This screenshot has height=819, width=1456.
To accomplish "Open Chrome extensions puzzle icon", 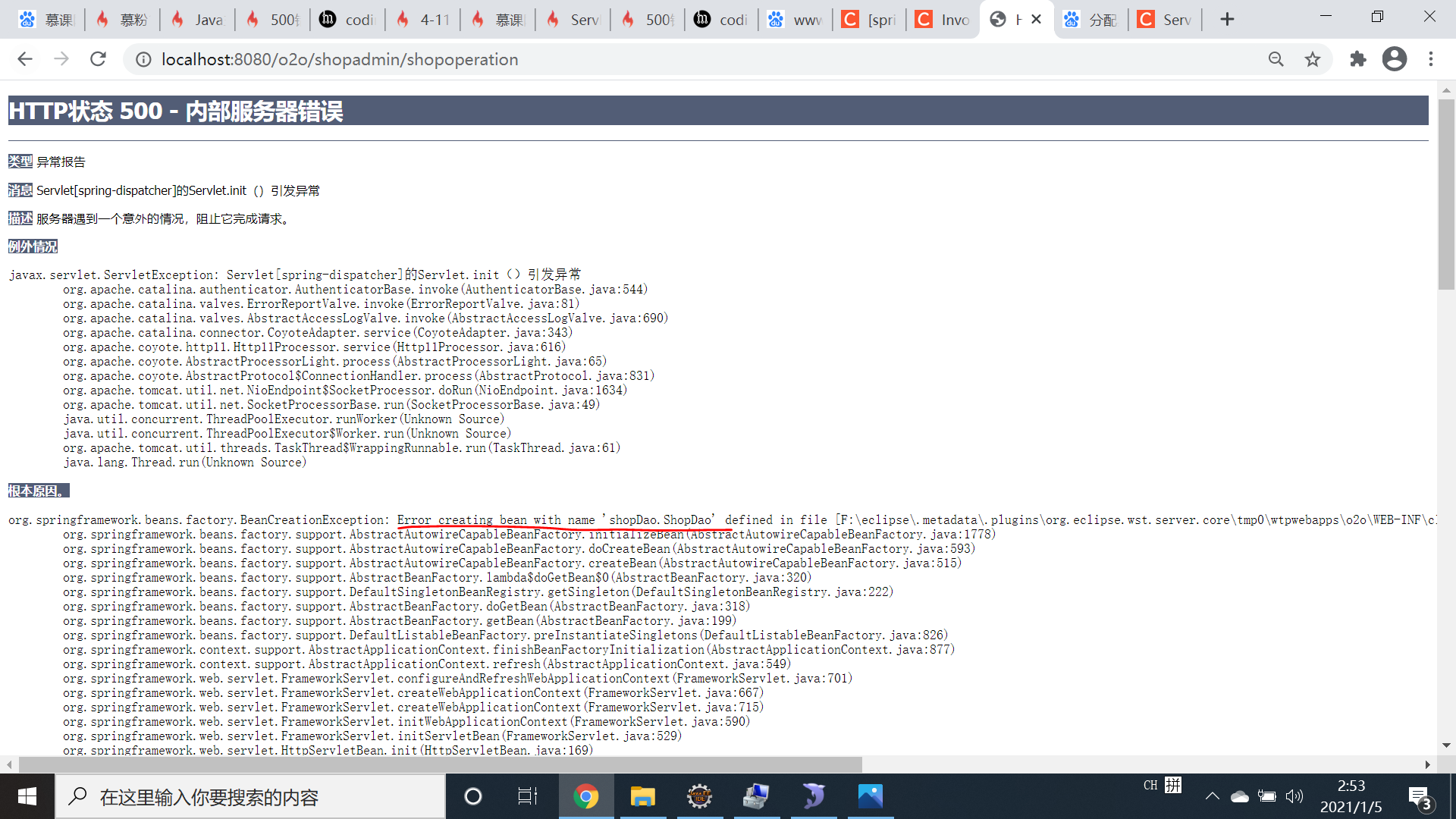I will tap(1357, 59).
